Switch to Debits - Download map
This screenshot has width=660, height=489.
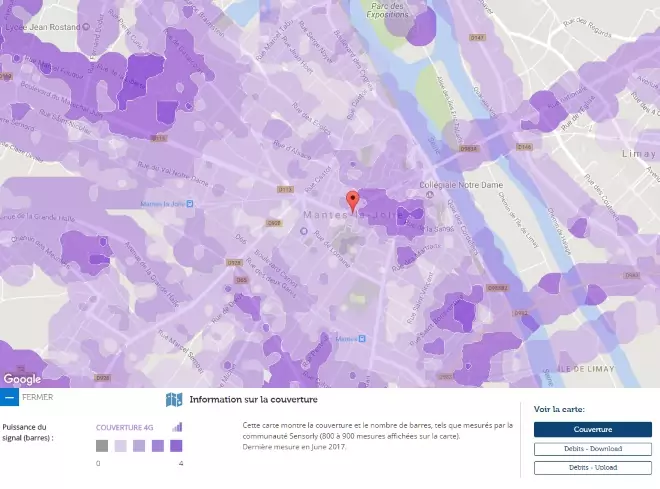(x=592, y=449)
